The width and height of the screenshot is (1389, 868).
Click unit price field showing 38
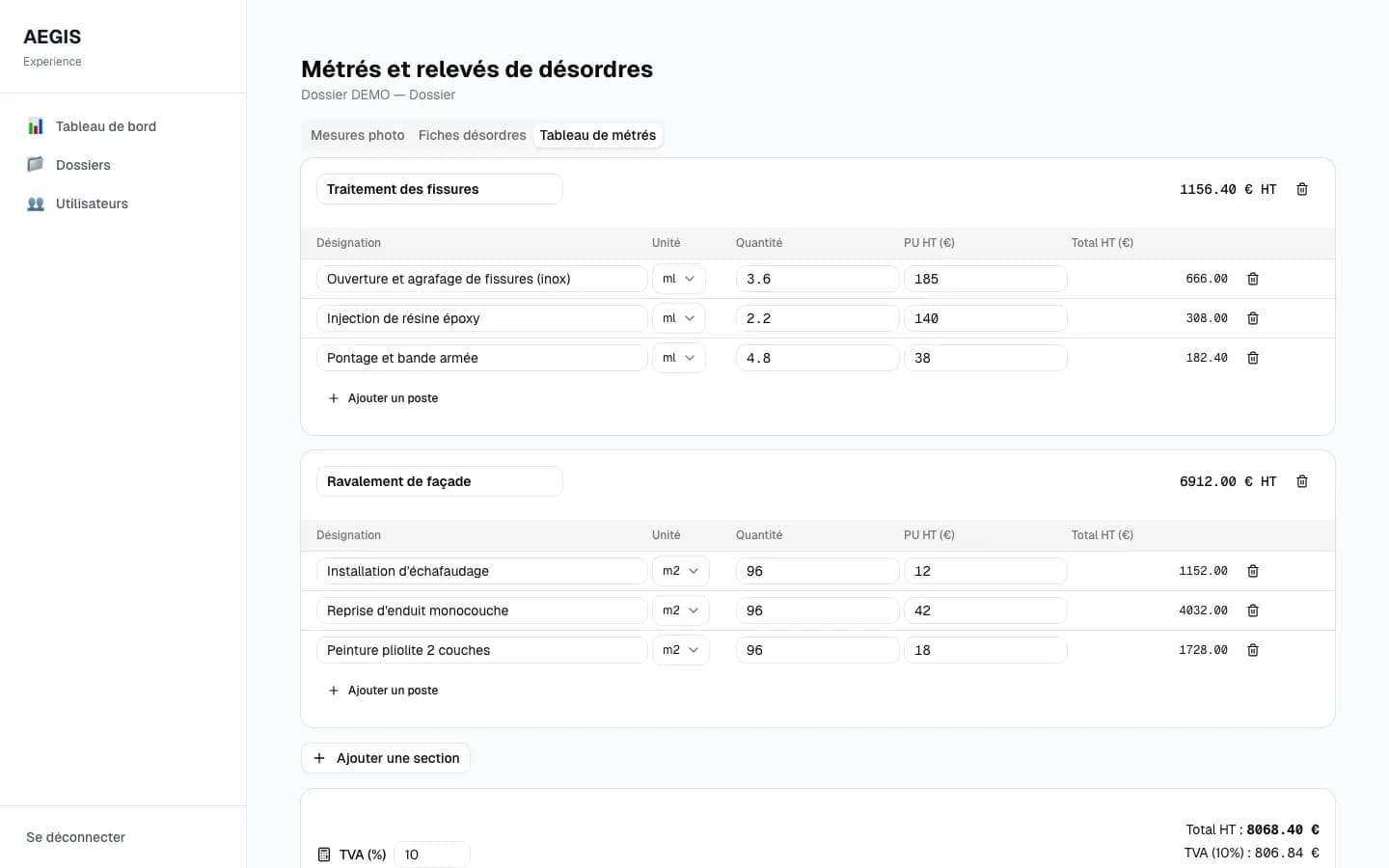tap(986, 358)
